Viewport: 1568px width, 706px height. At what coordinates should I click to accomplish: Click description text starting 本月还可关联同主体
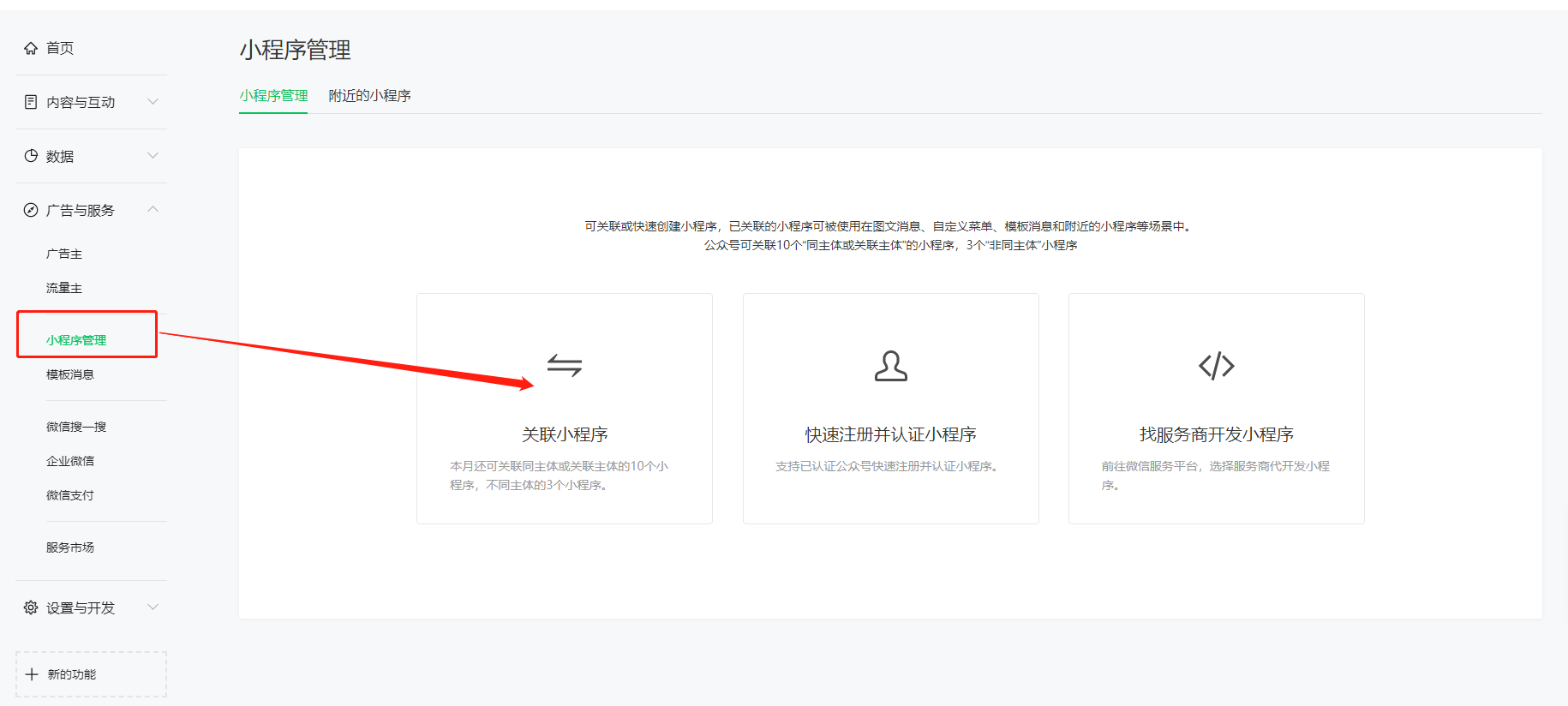pos(560,476)
